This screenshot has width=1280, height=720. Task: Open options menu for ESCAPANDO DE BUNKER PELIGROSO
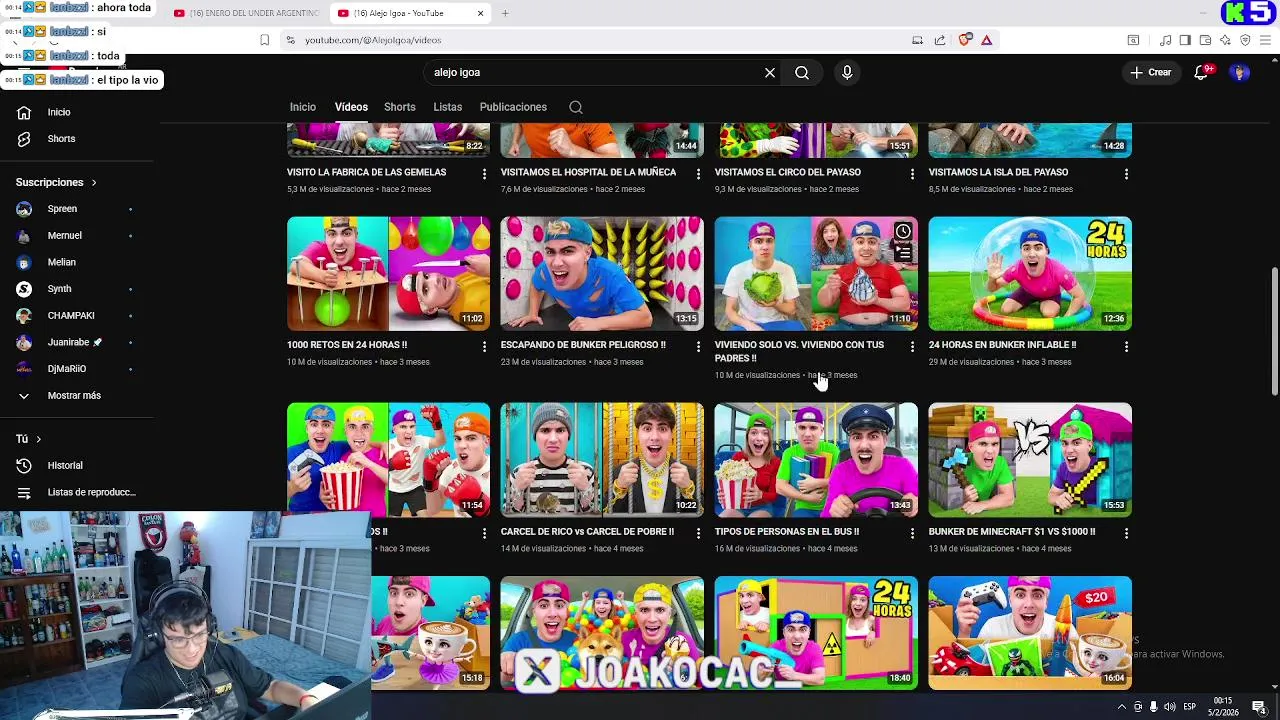coord(698,347)
